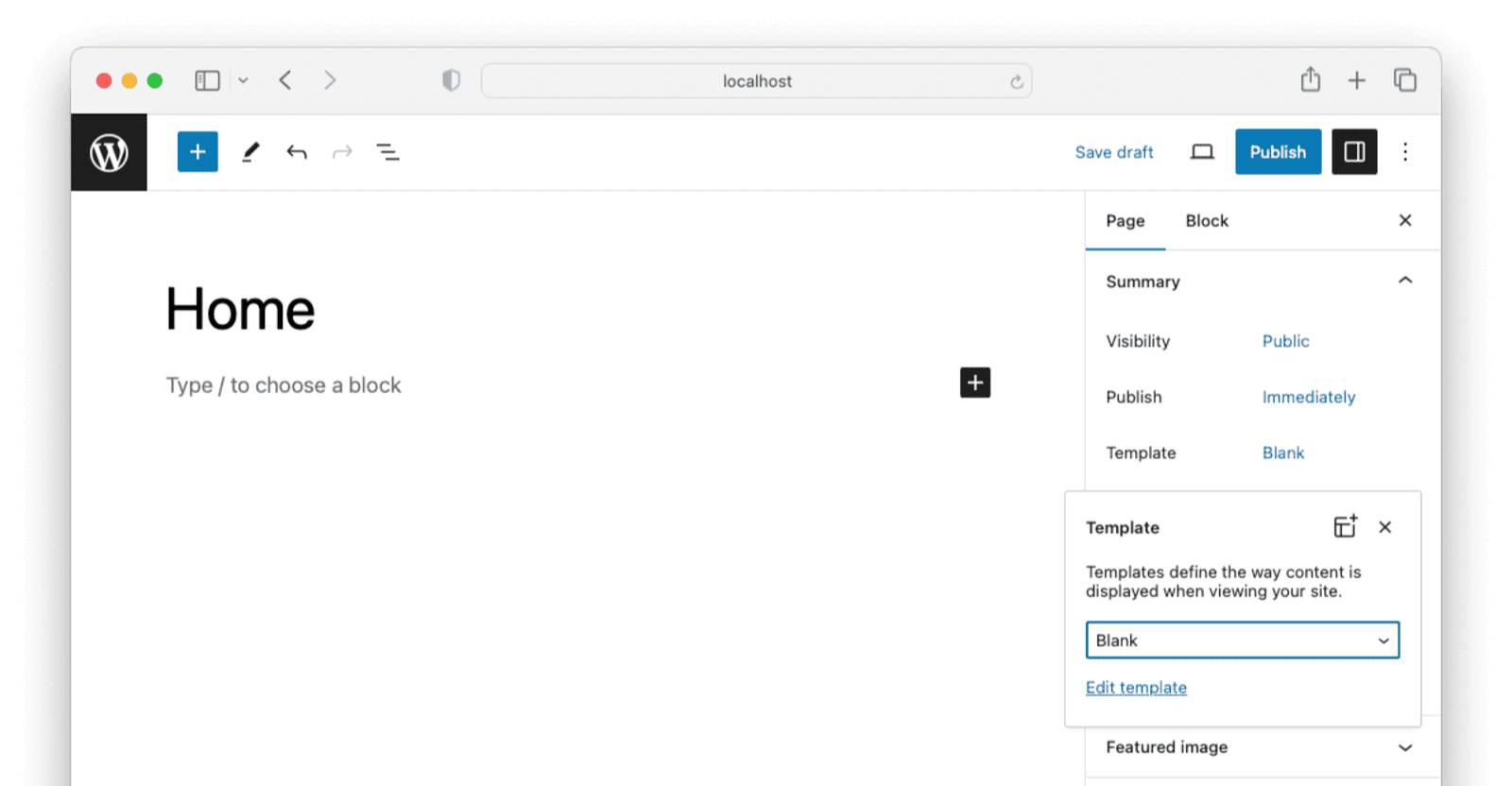
Task: Open a new browser tab
Action: click(1357, 80)
